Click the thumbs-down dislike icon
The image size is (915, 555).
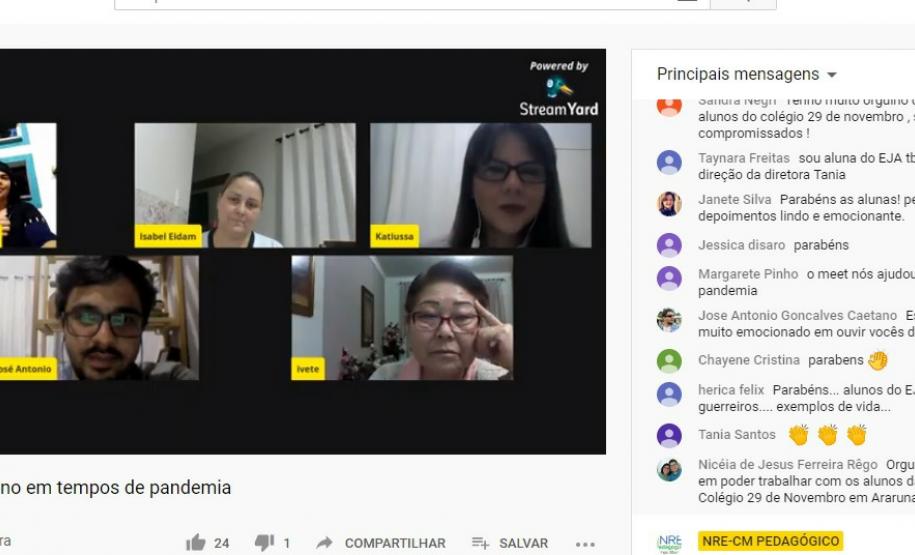coord(264,543)
